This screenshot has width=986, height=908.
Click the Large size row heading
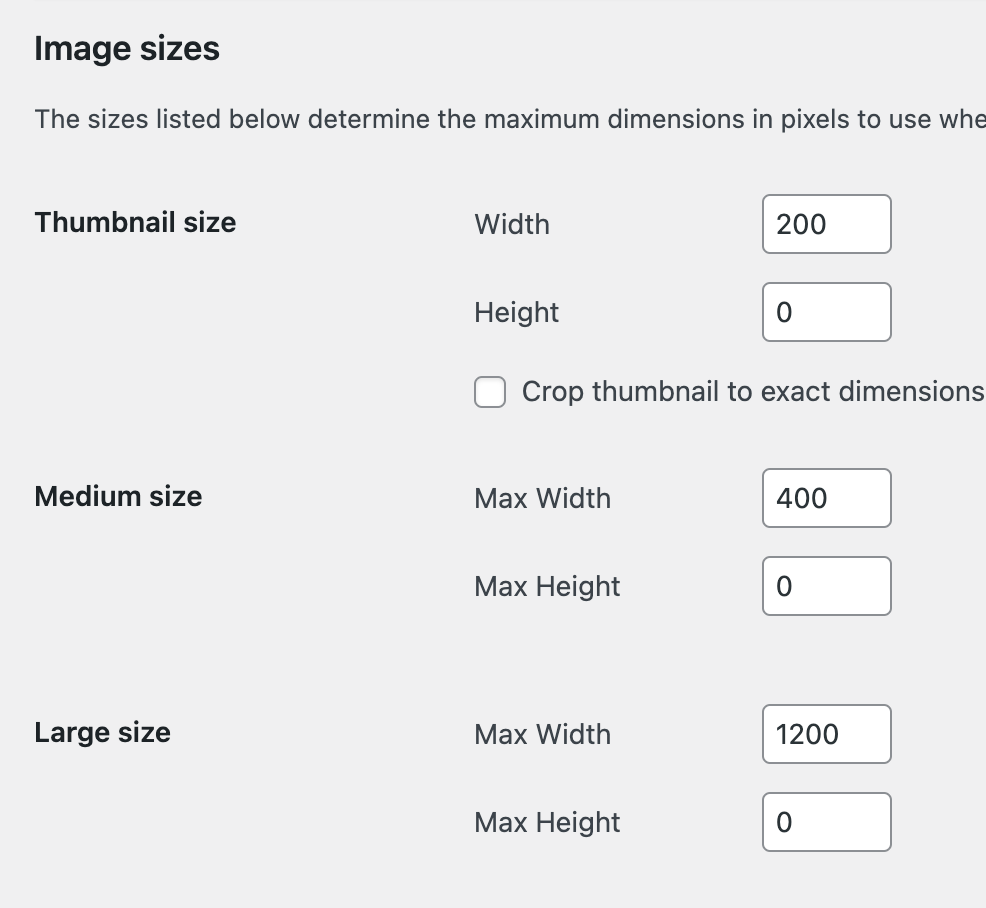[102, 732]
